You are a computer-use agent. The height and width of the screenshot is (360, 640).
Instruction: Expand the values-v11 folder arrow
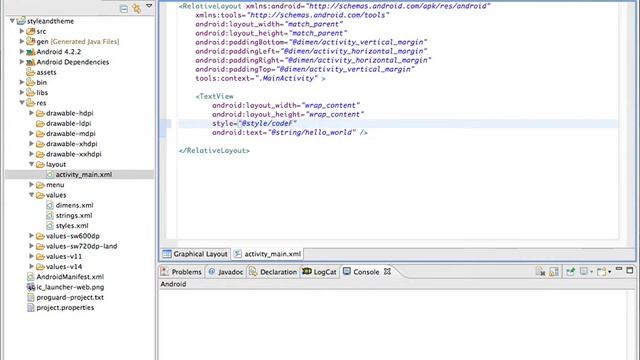(x=31, y=256)
